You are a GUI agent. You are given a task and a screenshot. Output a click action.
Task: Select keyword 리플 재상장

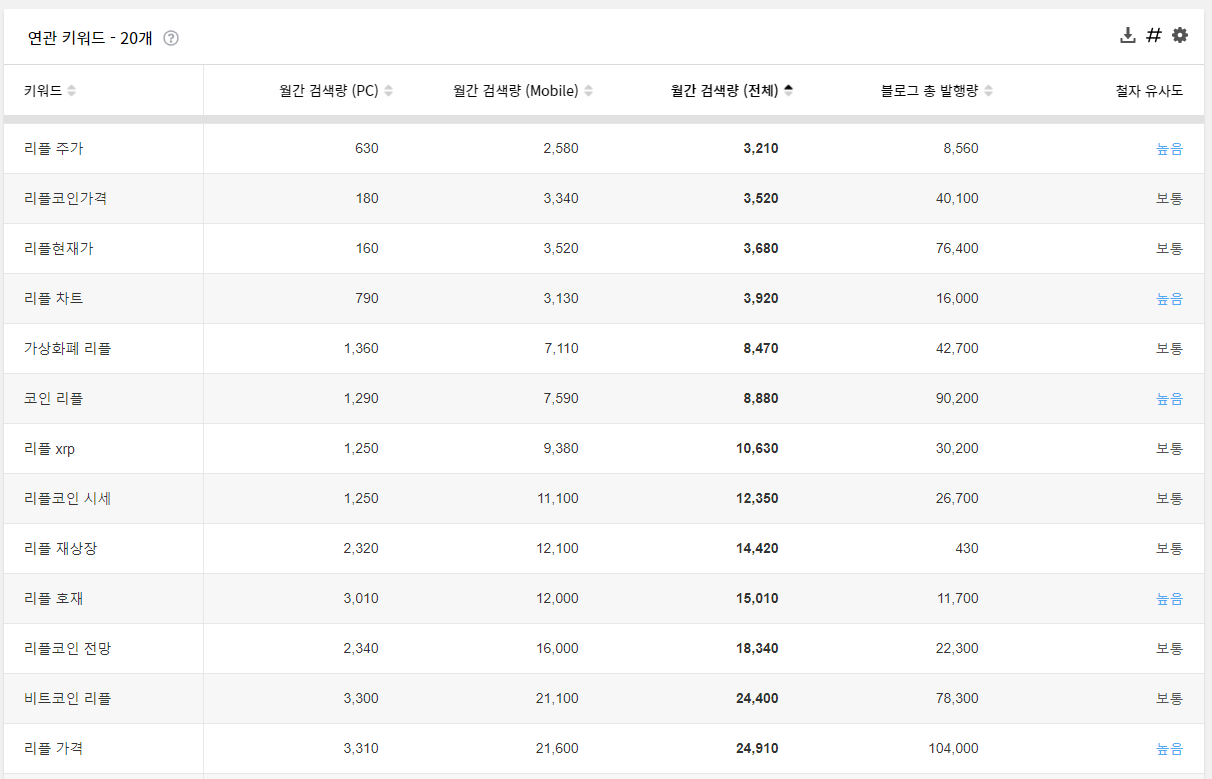(61, 549)
